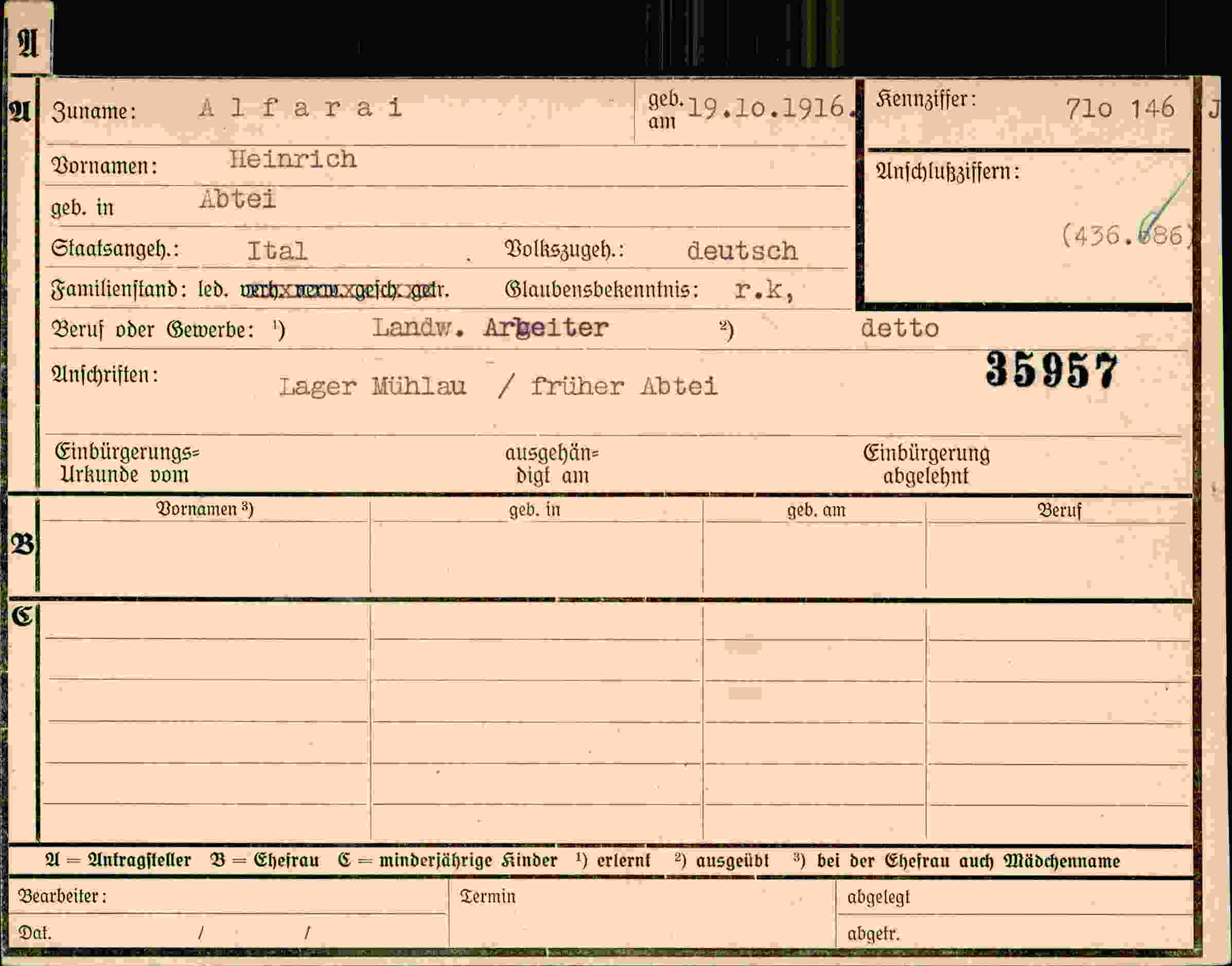This screenshot has width=1232, height=966.
Task: Click the "Glaubensbekenntnis:" label
Action: [602, 290]
